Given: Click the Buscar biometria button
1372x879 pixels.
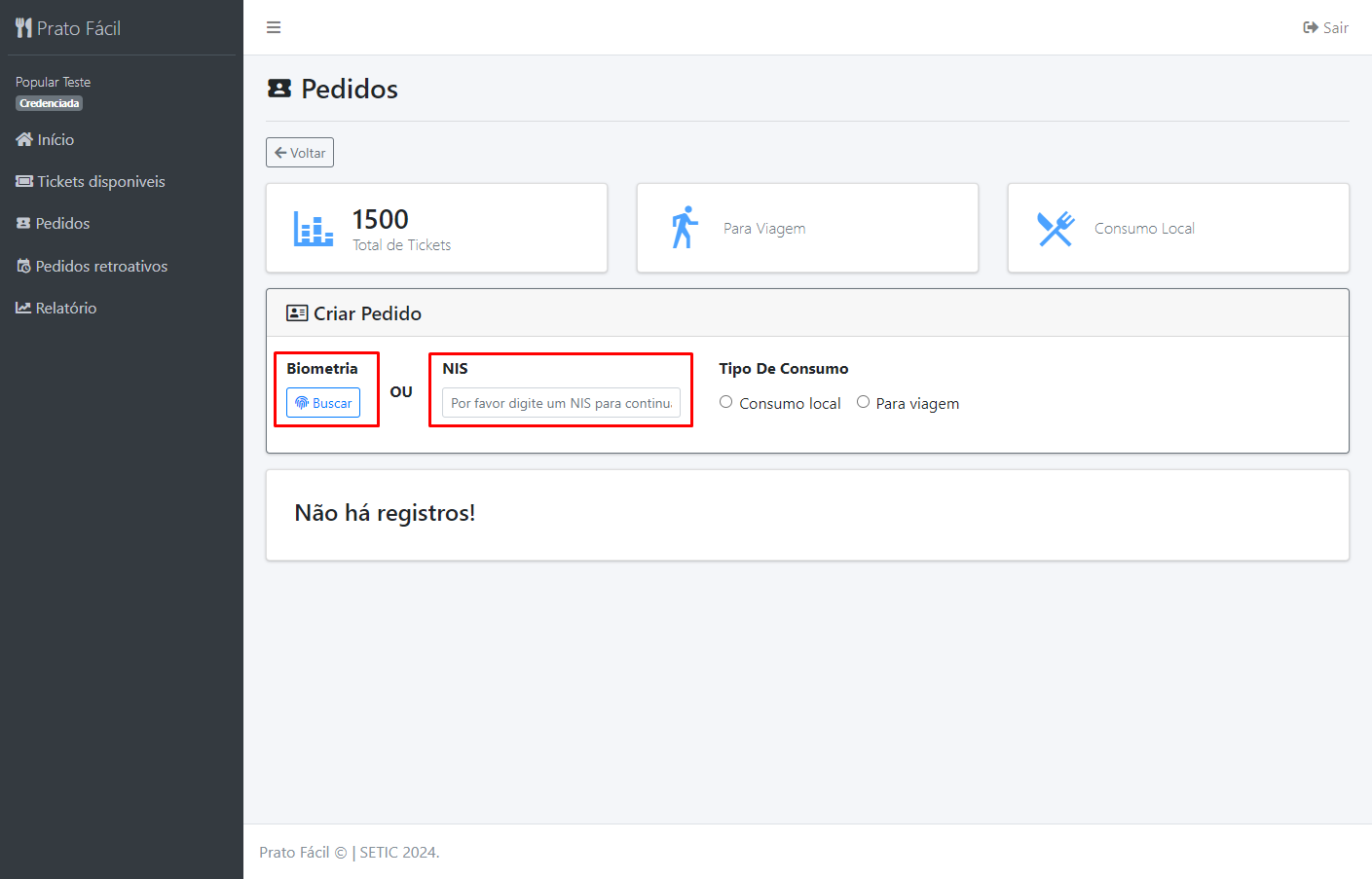Looking at the screenshot, I should [x=323, y=403].
